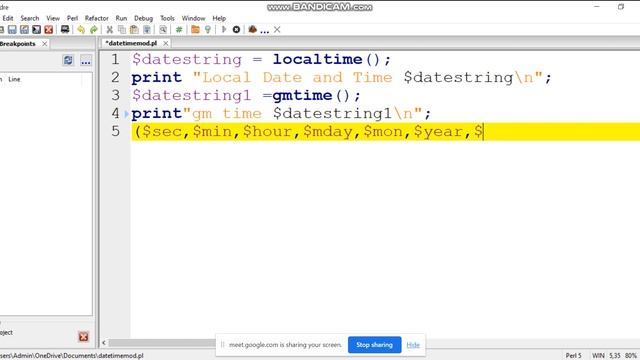Open Find with the magnifier toolbar icon
Screen dimensions: 640x360
point(163,29)
